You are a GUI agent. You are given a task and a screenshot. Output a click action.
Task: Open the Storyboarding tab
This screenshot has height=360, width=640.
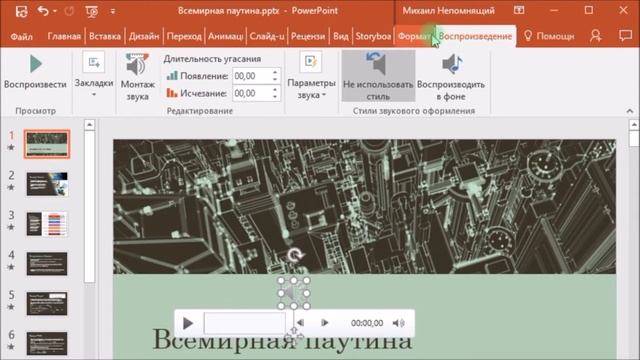[x=373, y=36]
